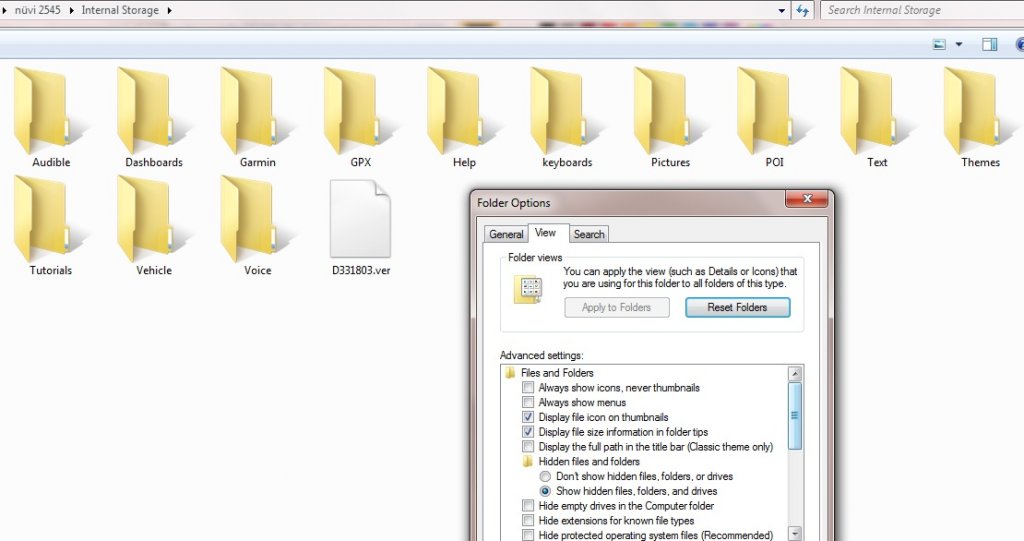The image size is (1024, 541).
Task: Close the Folder Options dialog
Action: [807, 199]
